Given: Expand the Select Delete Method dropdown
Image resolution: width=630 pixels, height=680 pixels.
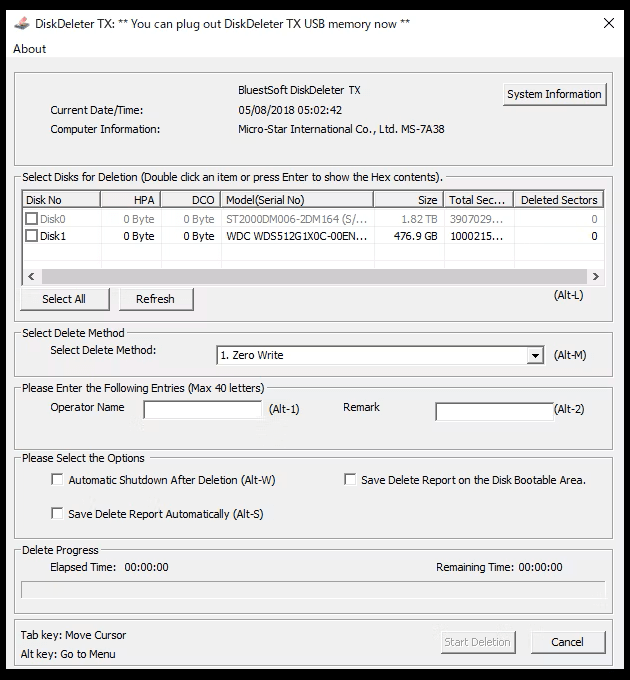Looking at the screenshot, I should [x=535, y=355].
